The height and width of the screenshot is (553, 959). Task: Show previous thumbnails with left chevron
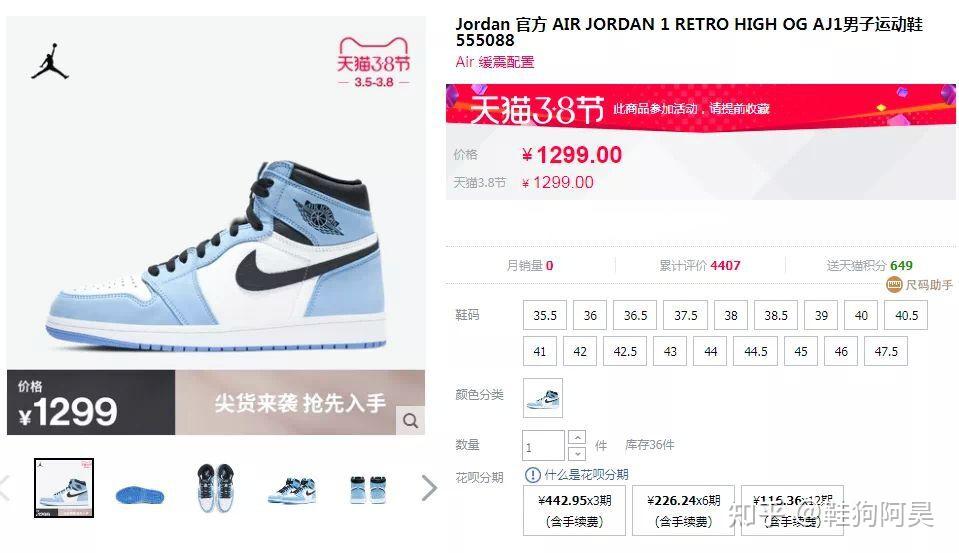click(x=5, y=489)
